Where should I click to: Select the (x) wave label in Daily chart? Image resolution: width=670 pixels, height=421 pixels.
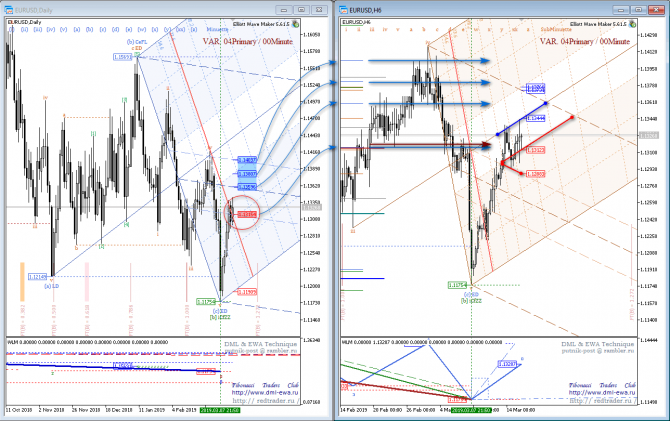coord(155,29)
